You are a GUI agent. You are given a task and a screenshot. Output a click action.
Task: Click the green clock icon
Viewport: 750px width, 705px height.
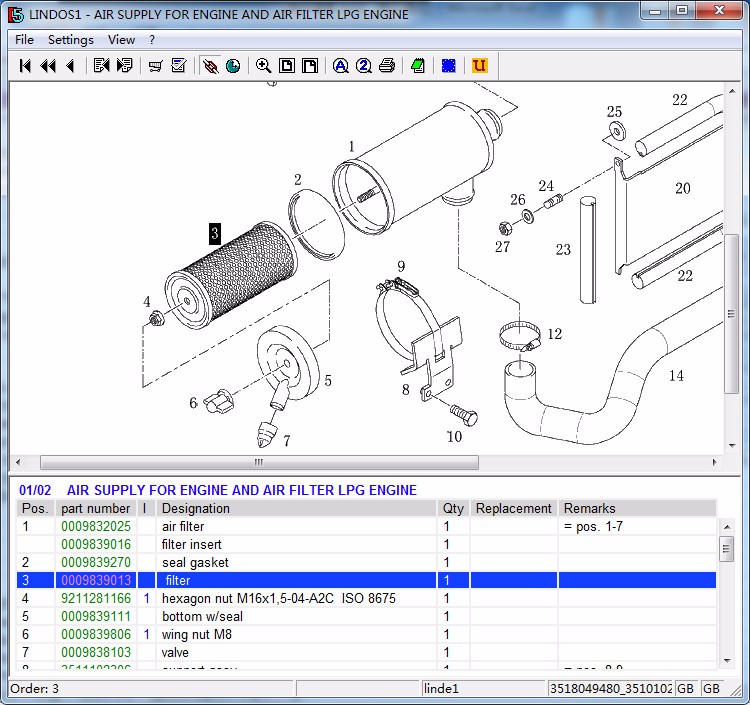pos(233,66)
